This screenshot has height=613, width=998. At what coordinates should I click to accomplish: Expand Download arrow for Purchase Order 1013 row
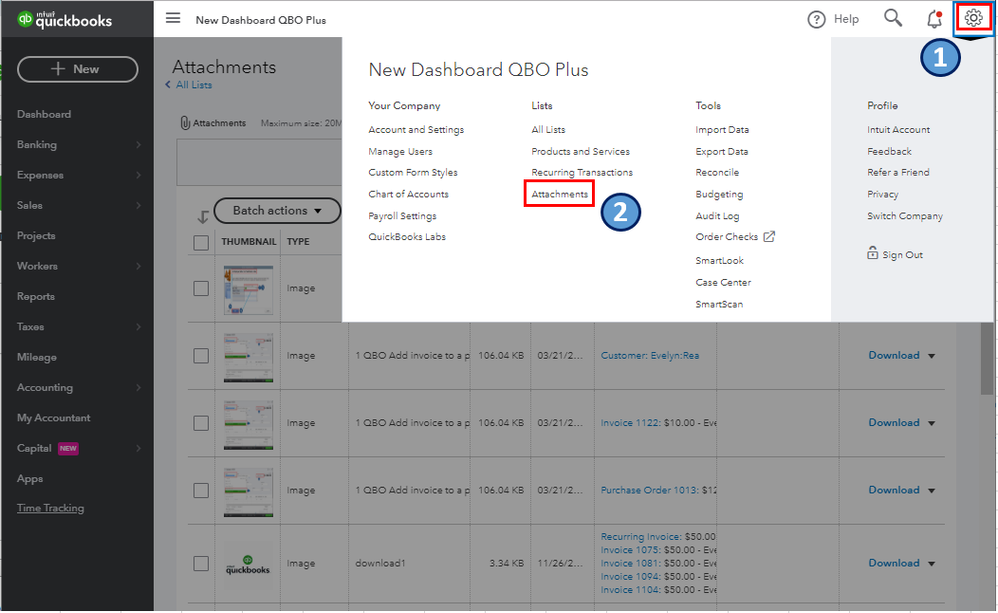[x=931, y=491]
